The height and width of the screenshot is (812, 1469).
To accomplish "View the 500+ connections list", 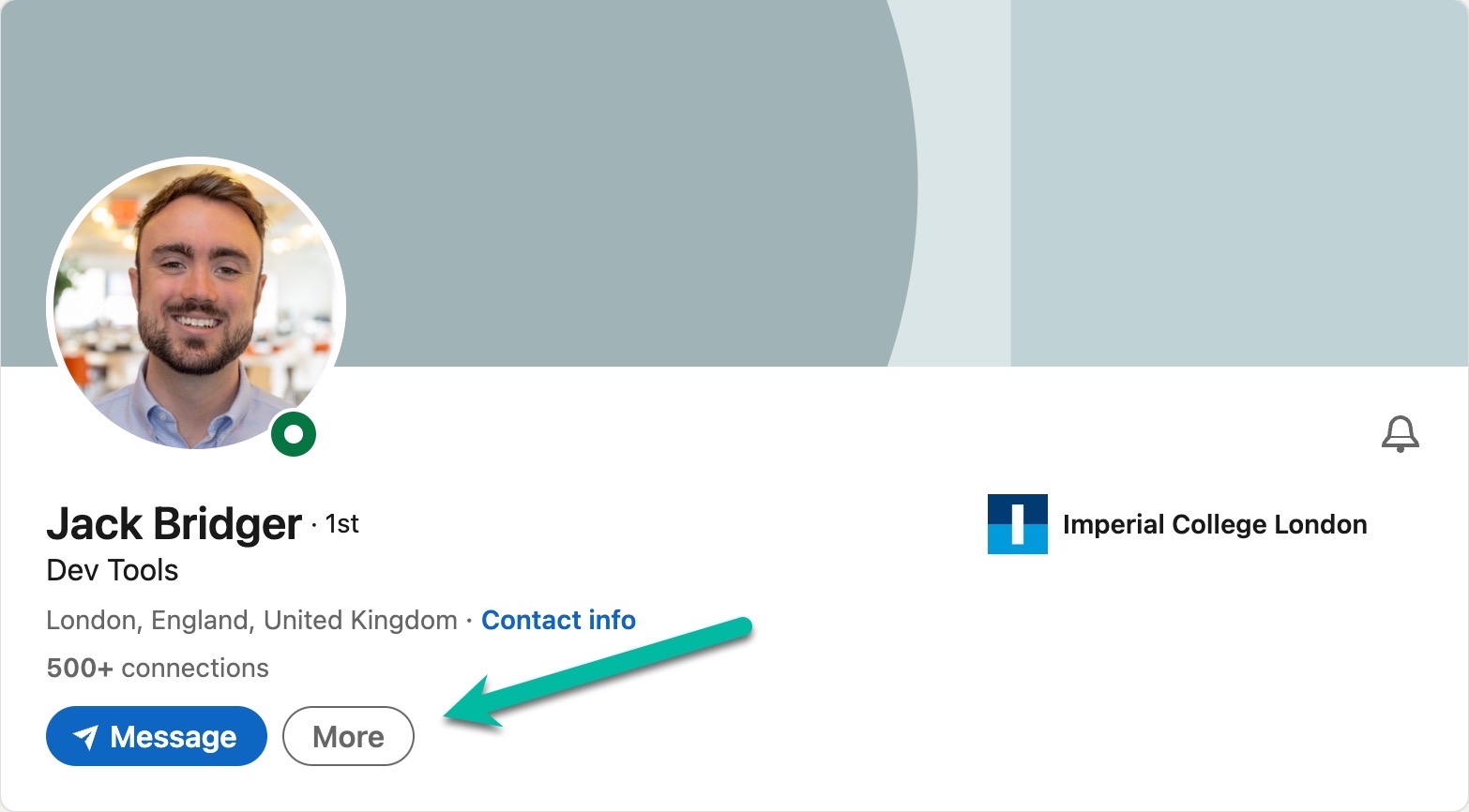I will 158,668.
